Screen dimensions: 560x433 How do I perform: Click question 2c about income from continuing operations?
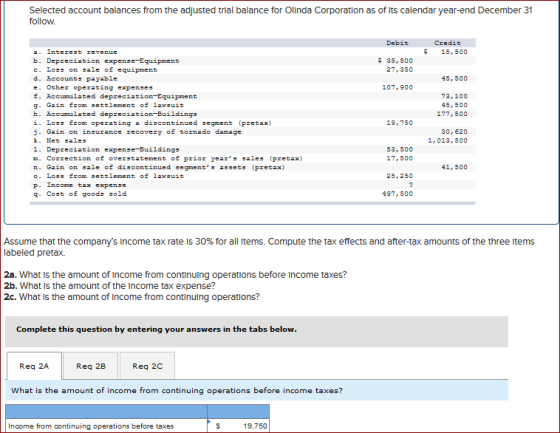coord(132,297)
